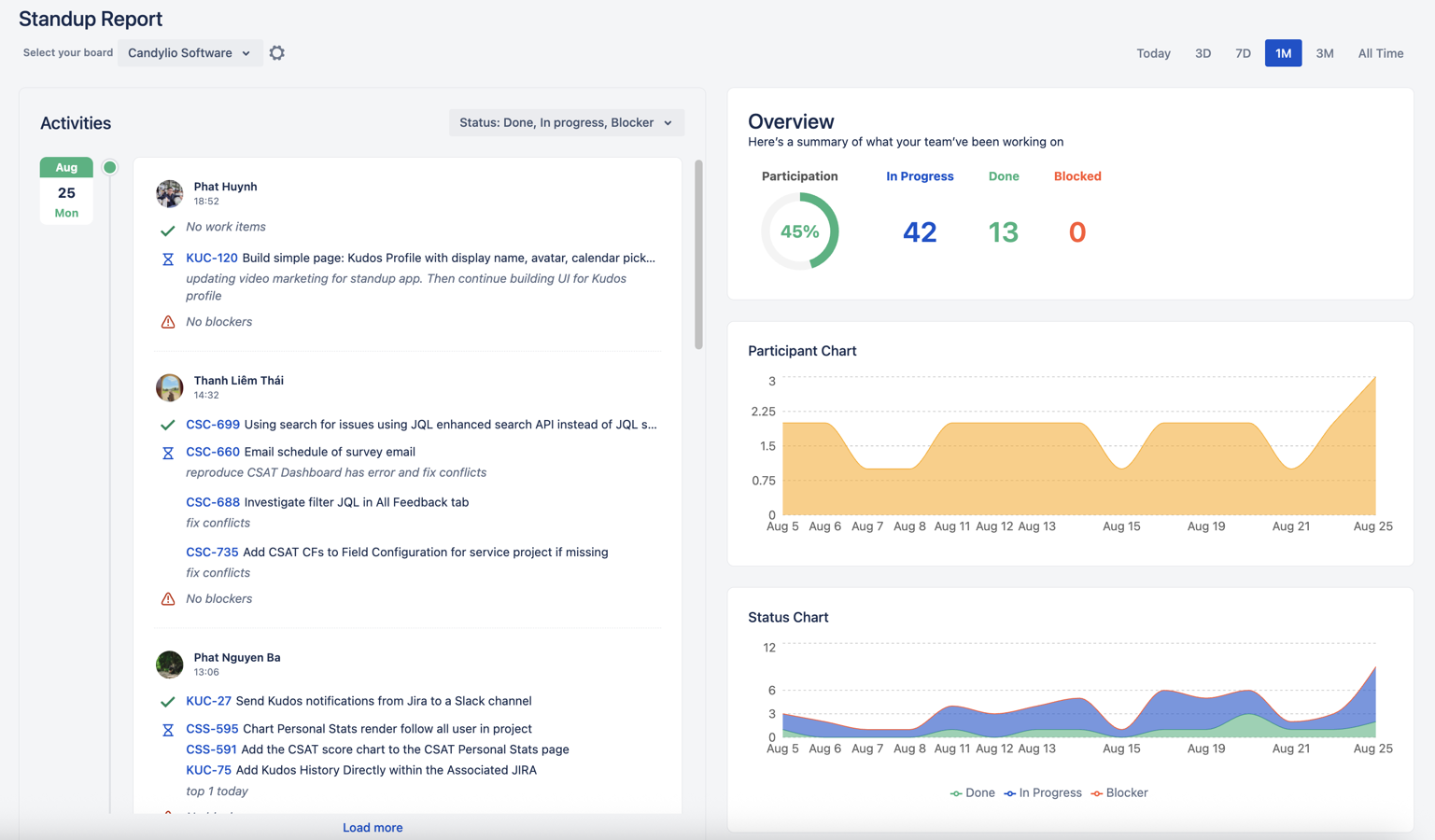
Task: Toggle the Blocker series in chart legend
Action: [x=1118, y=792]
